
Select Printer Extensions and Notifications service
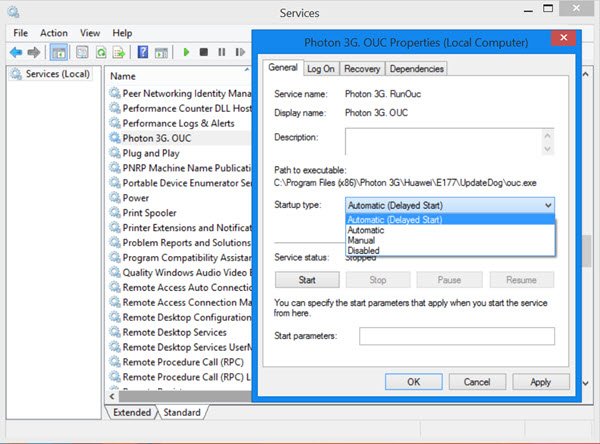pos(180,228)
